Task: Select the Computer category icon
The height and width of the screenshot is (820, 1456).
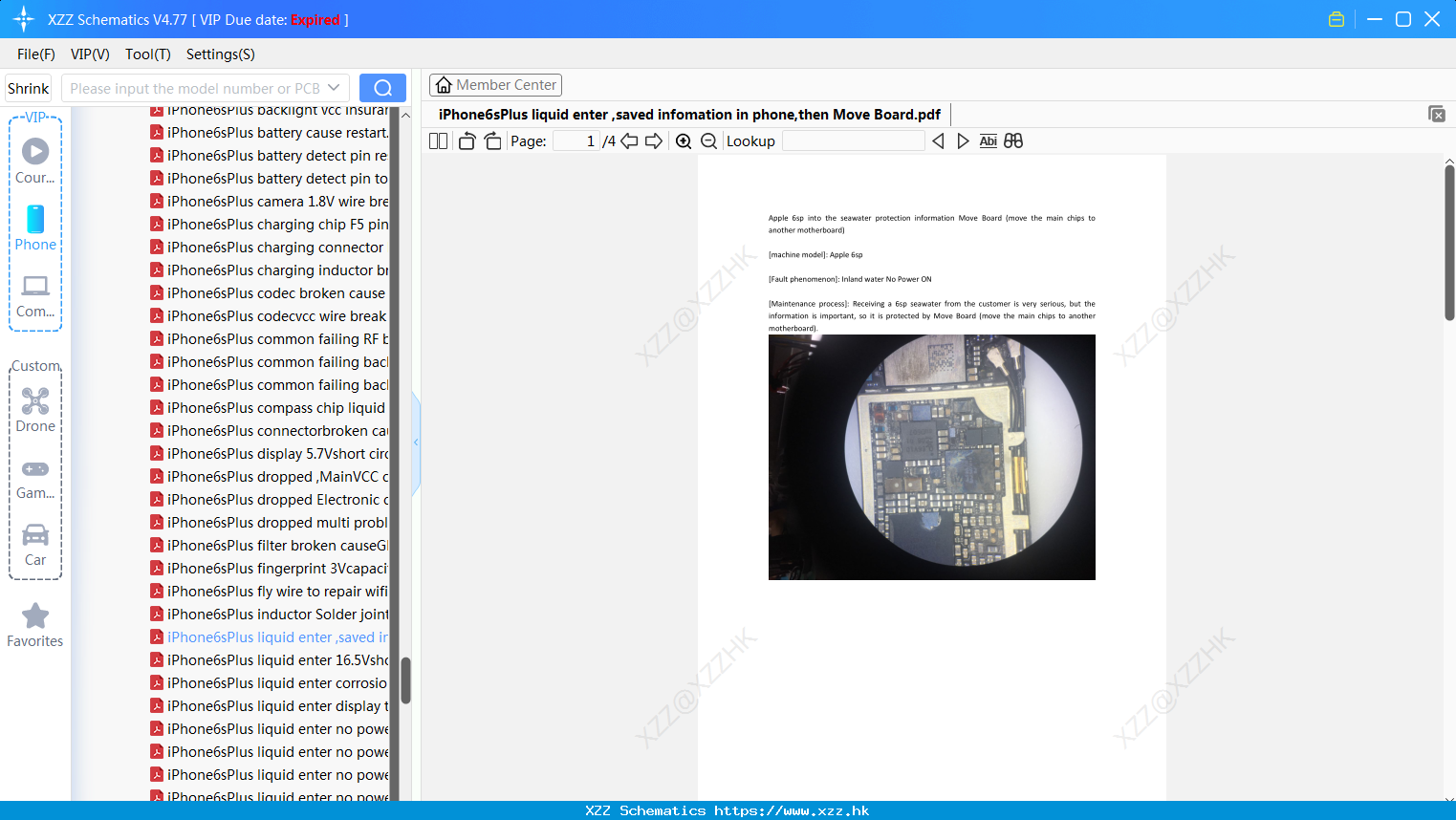Action: click(x=35, y=296)
